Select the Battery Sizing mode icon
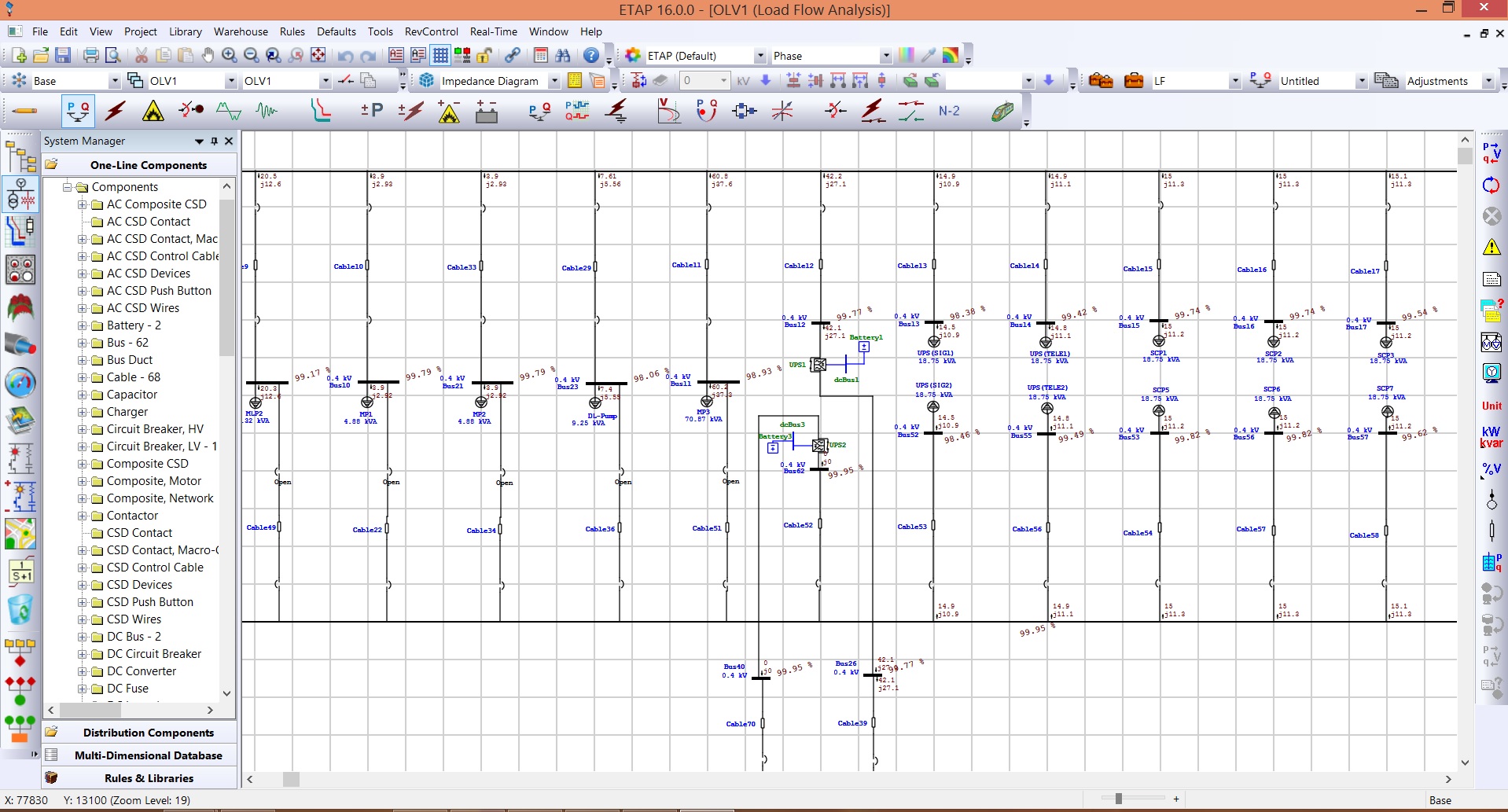This screenshot has width=1508, height=812. tap(487, 111)
